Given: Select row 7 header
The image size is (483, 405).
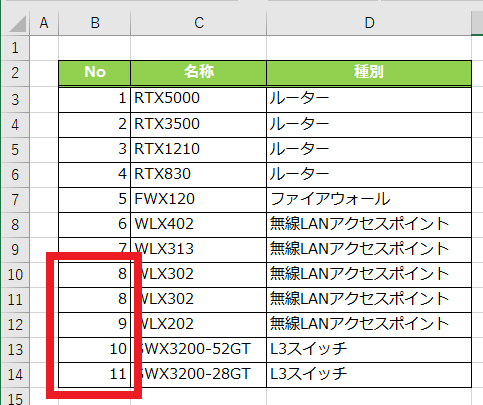Looking at the screenshot, I should (x=15, y=200).
